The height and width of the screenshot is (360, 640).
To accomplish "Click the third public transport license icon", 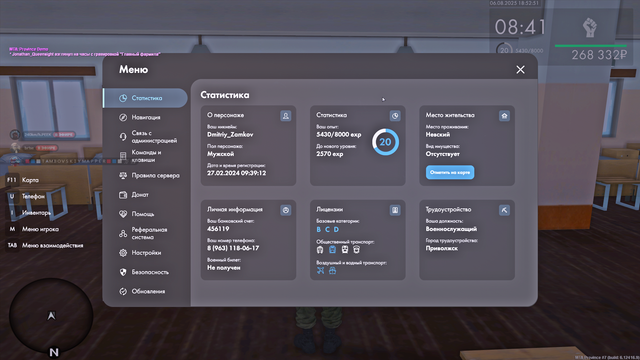I will [344, 249].
